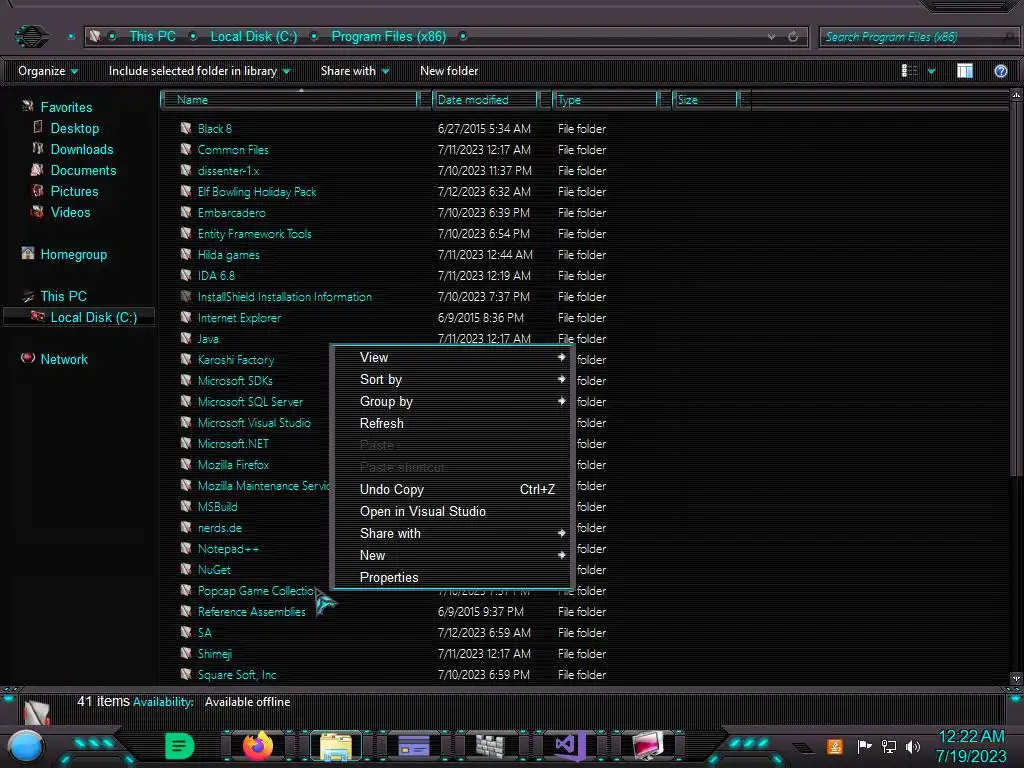Click the New folder button
The image size is (1024, 768).
tap(449, 71)
